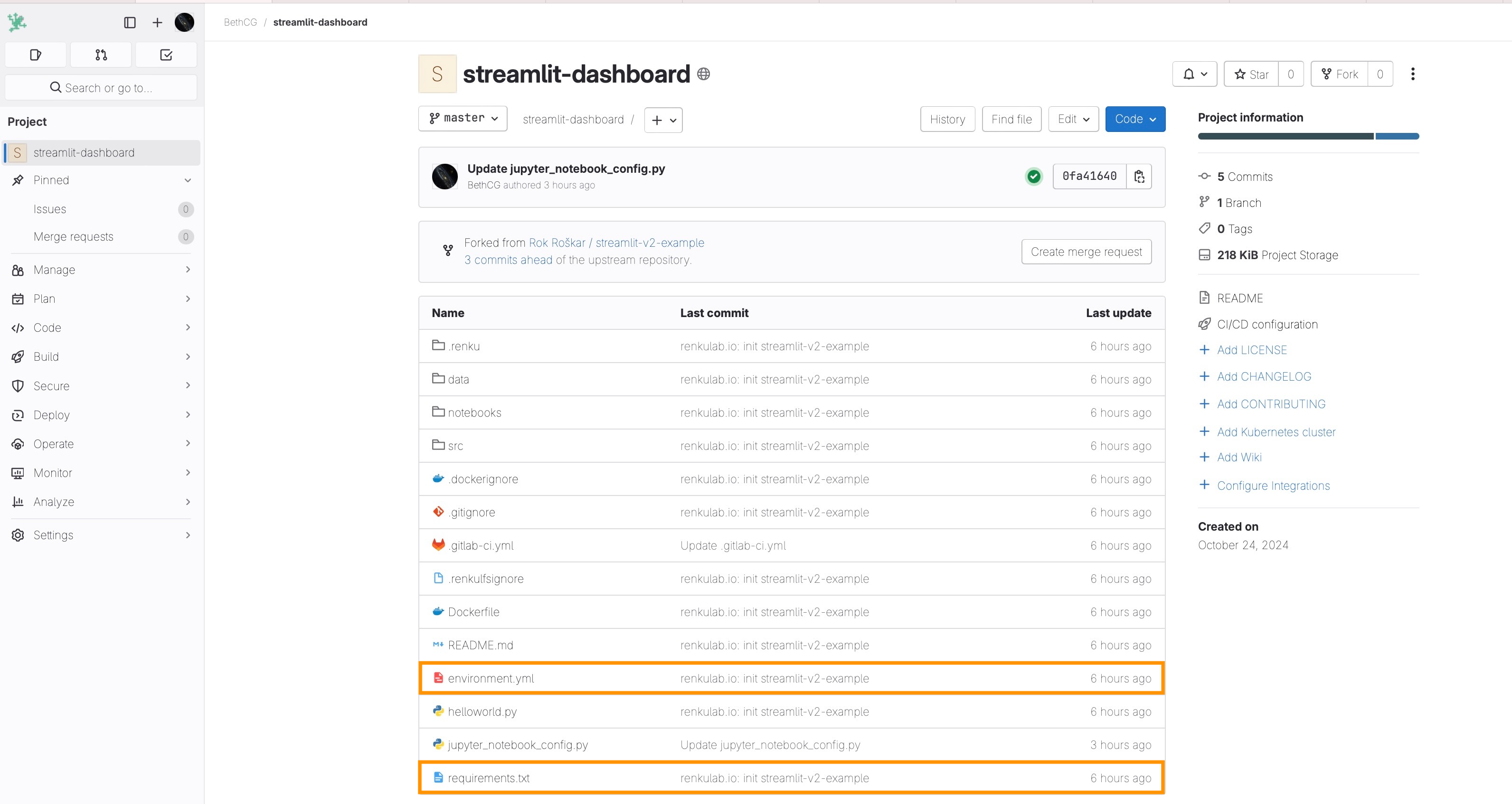1512x804 pixels.
Task: Click the passed pipeline status icon
Action: tap(1034, 176)
